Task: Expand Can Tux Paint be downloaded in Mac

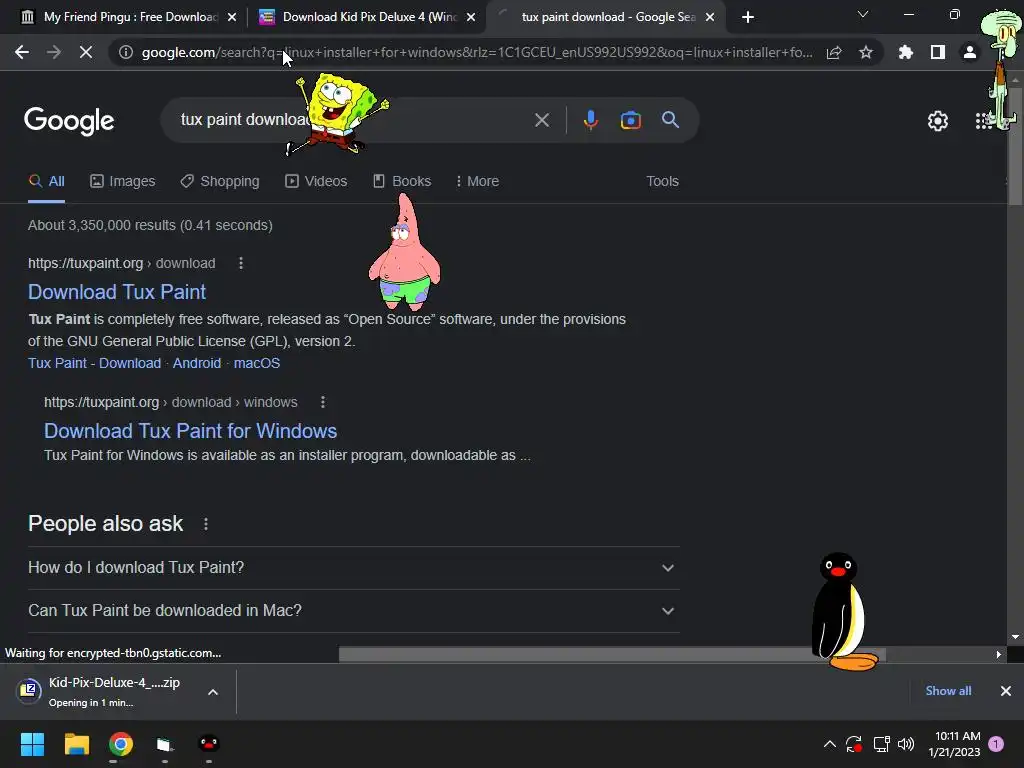Action: 353,611
